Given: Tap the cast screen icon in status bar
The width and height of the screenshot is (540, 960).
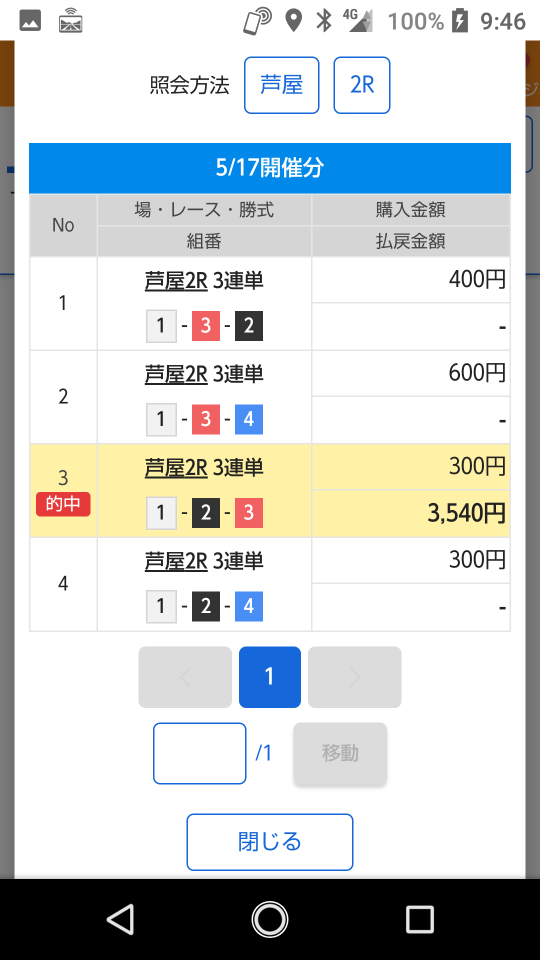Looking at the screenshot, I should [70, 21].
